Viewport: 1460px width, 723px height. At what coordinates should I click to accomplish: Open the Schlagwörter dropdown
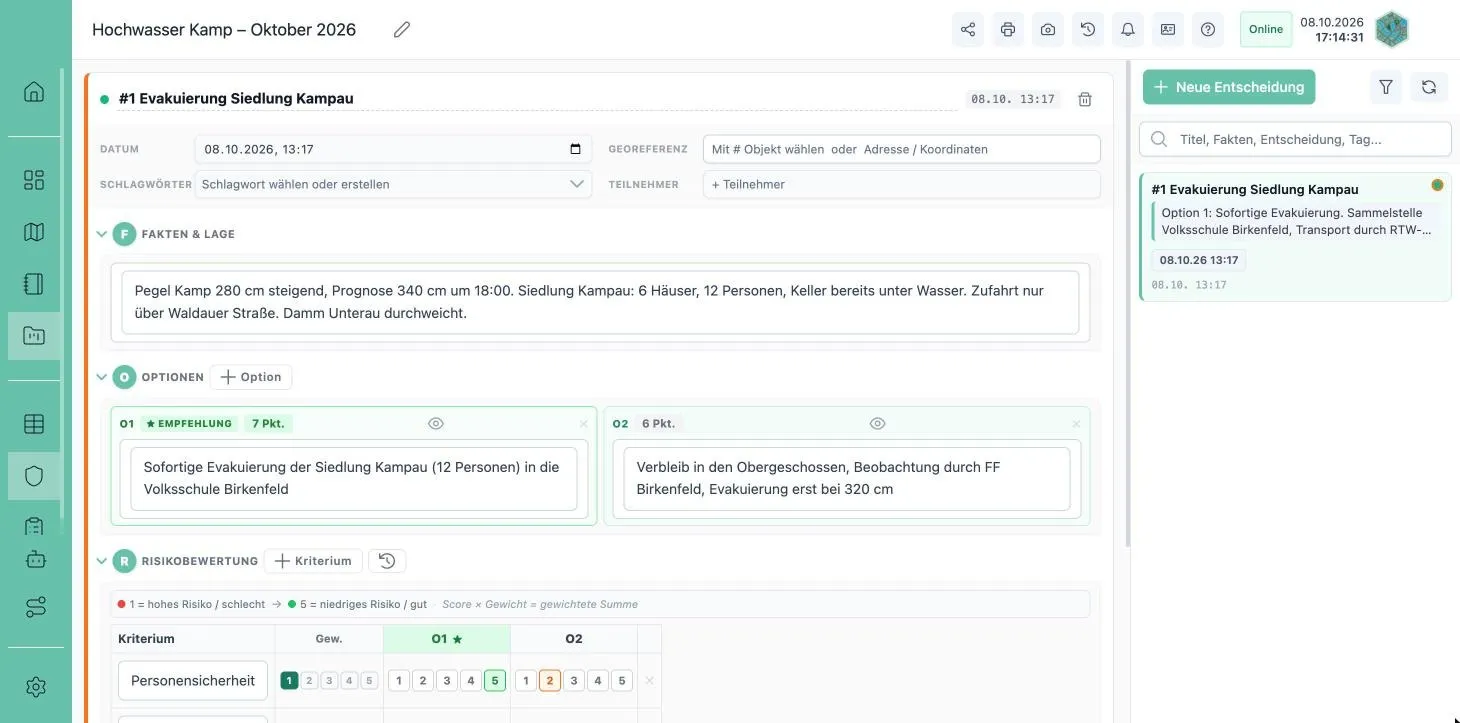(393, 184)
